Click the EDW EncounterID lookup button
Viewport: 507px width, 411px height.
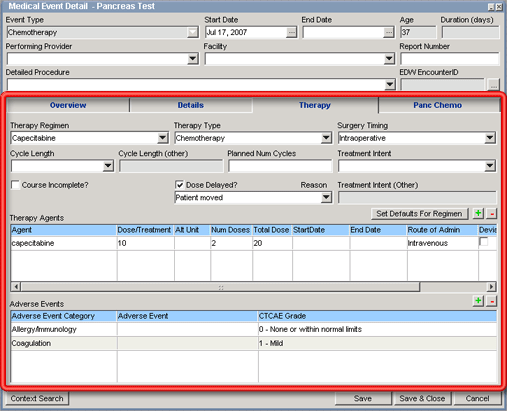(494, 84)
